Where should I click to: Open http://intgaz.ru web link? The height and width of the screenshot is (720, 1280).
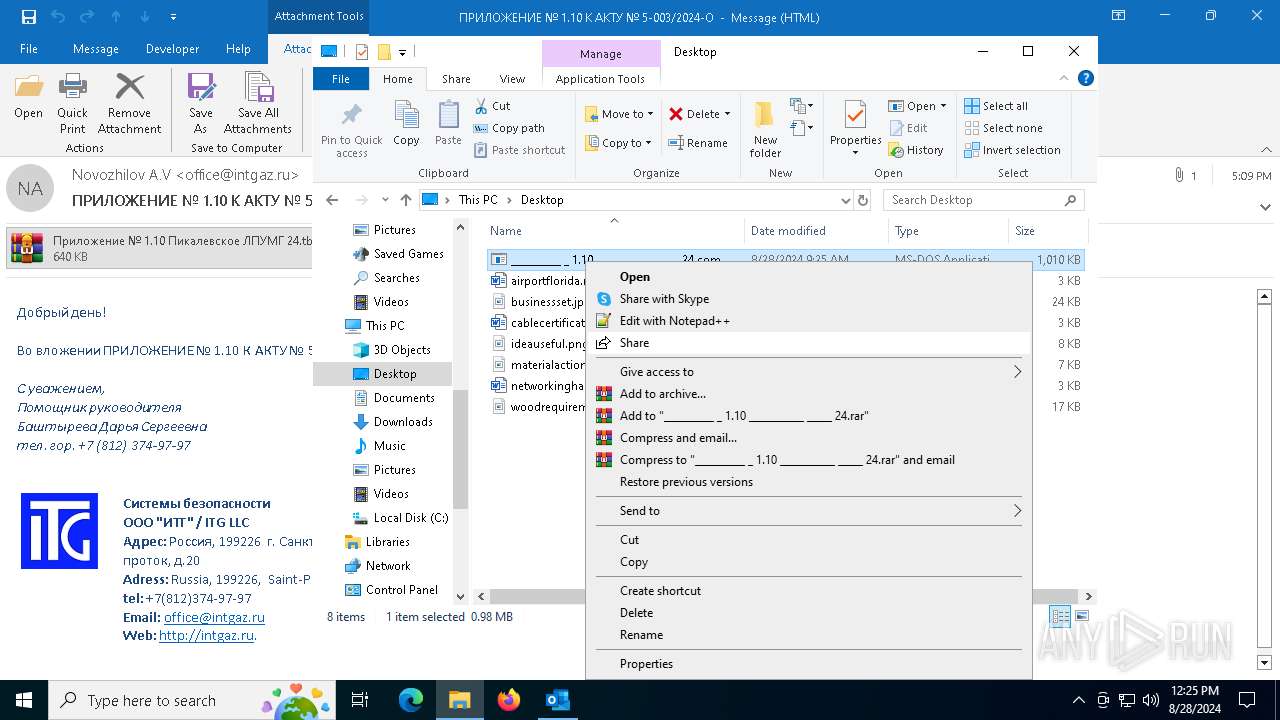coord(206,635)
